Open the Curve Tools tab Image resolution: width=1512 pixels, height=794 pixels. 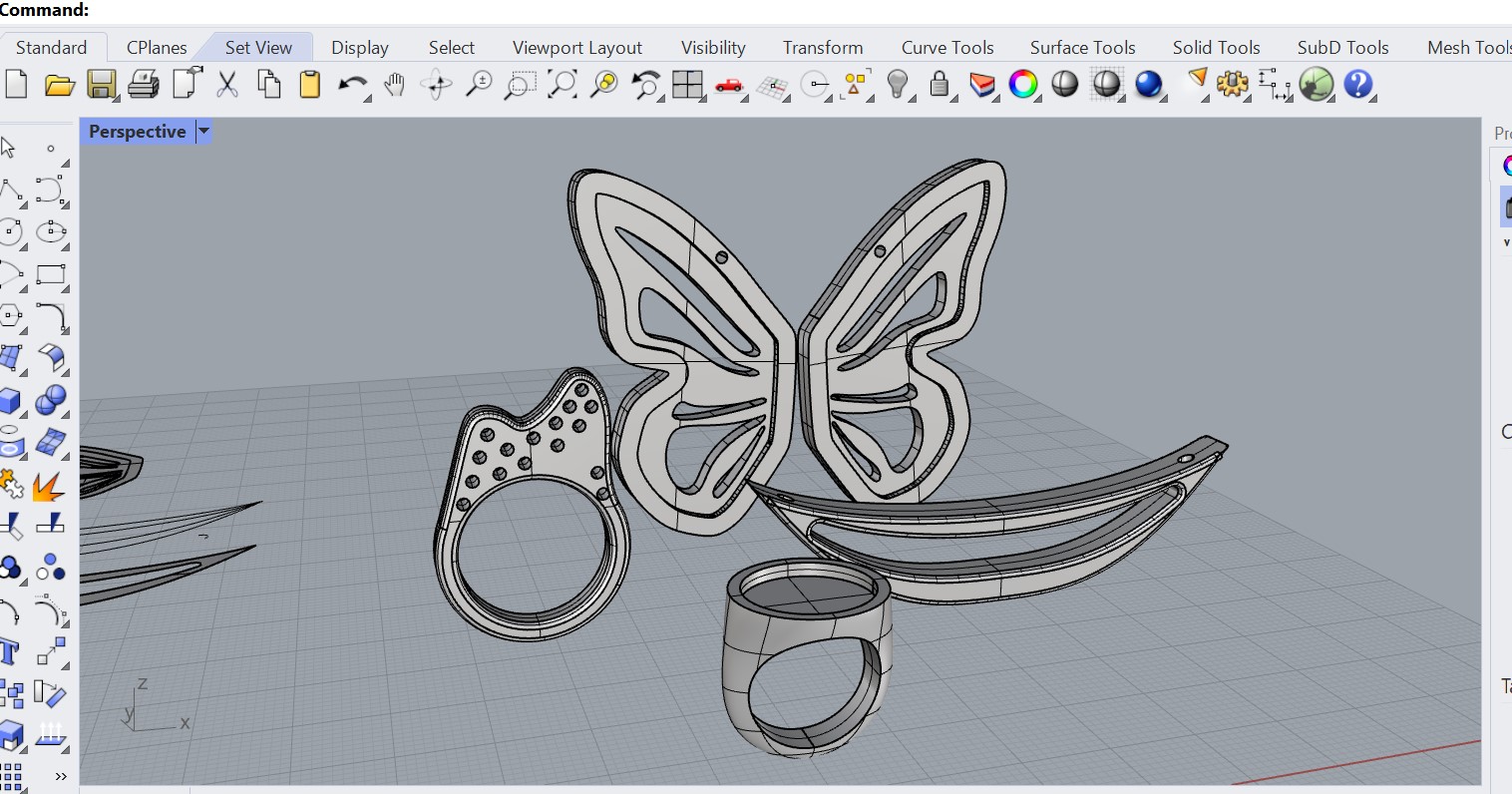[947, 47]
